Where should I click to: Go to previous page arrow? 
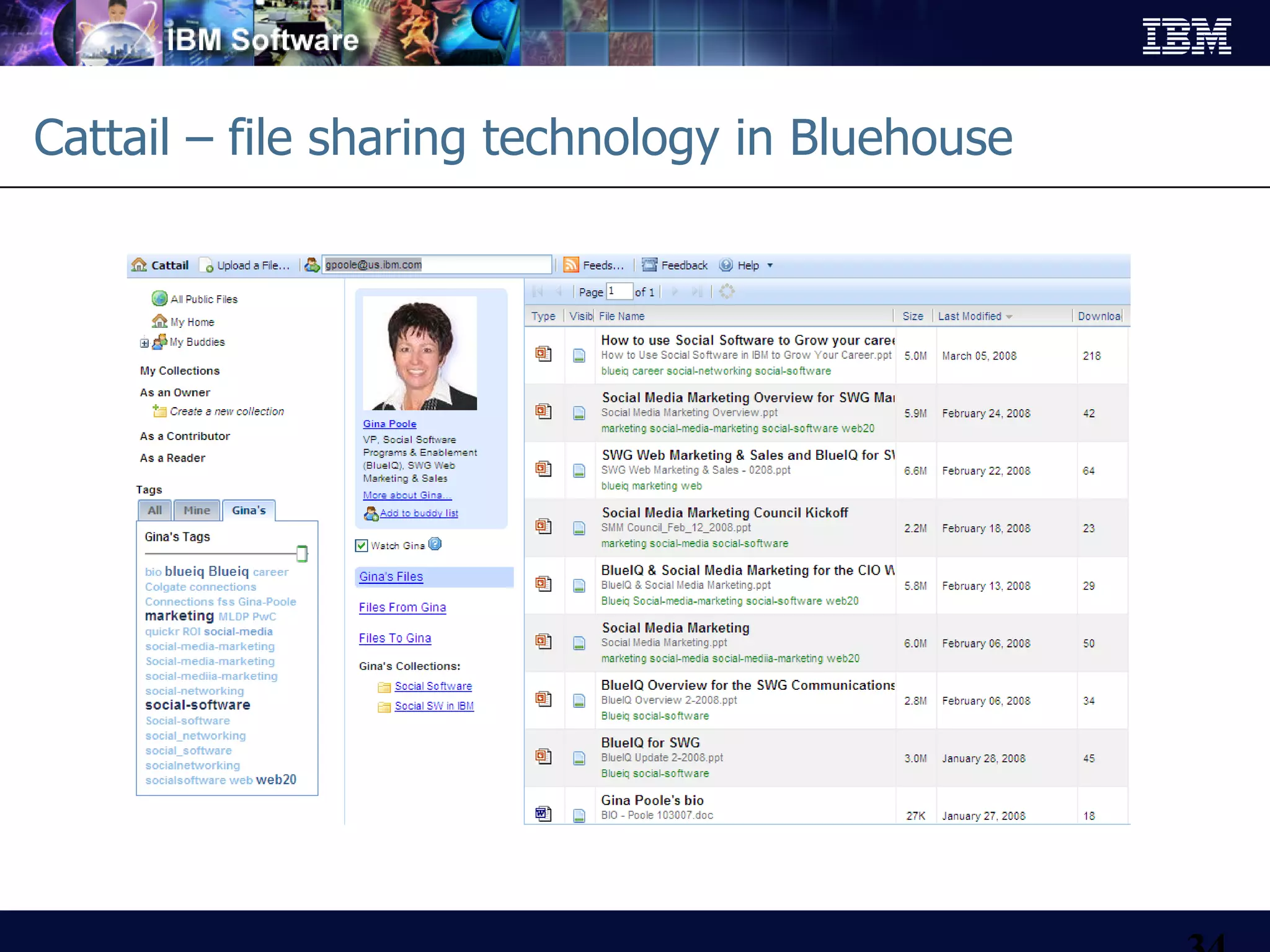tap(559, 291)
